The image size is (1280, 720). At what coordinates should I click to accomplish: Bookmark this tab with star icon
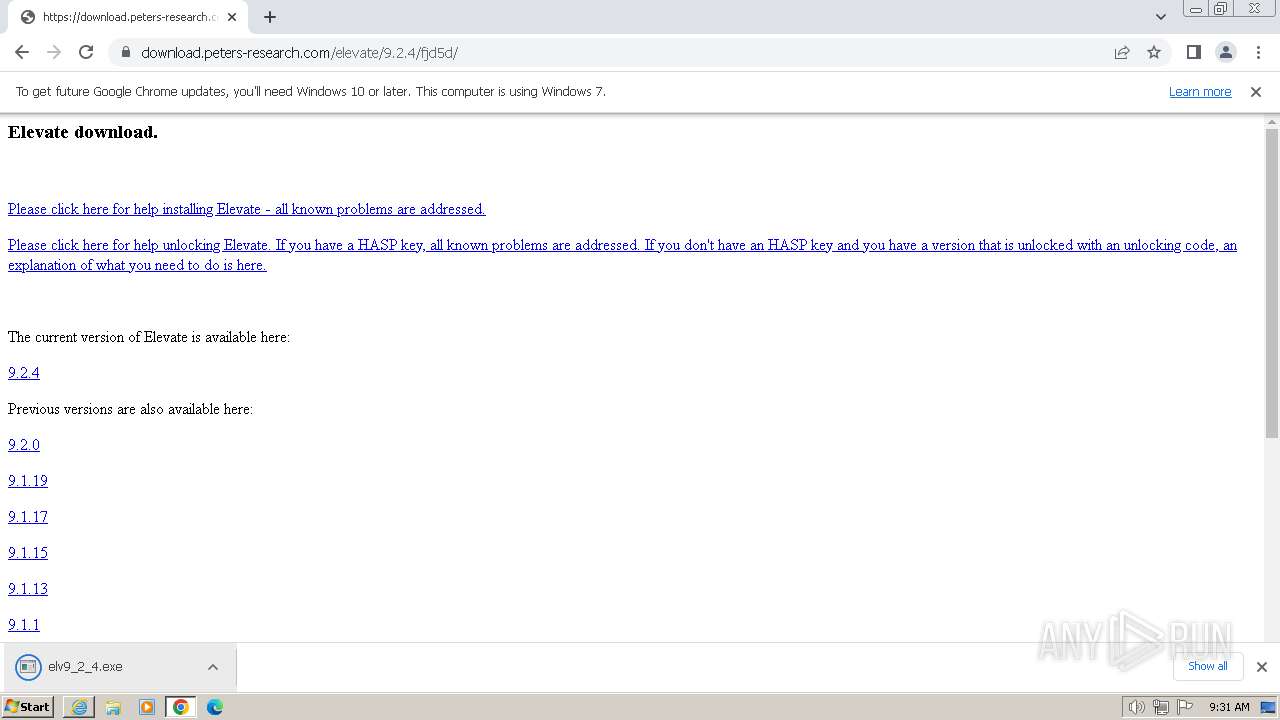pyautogui.click(x=1154, y=52)
